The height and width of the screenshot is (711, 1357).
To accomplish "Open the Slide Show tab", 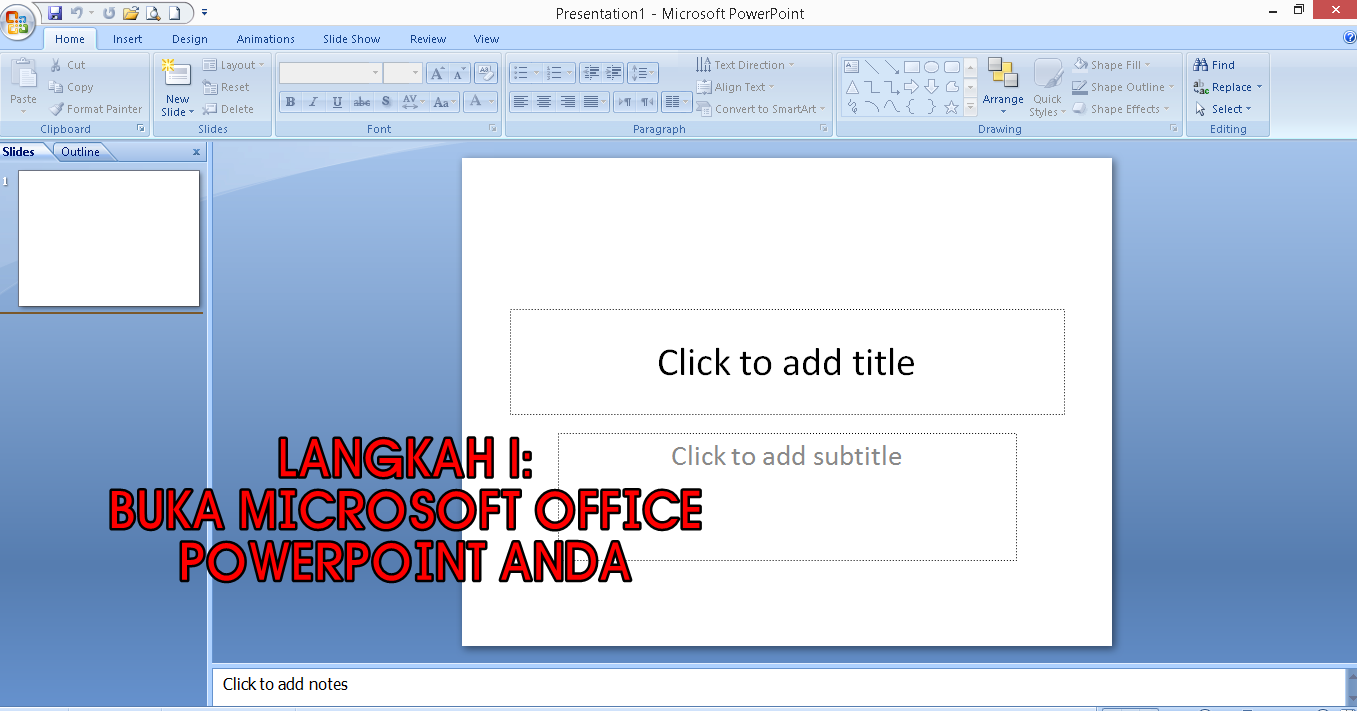I will click(352, 39).
